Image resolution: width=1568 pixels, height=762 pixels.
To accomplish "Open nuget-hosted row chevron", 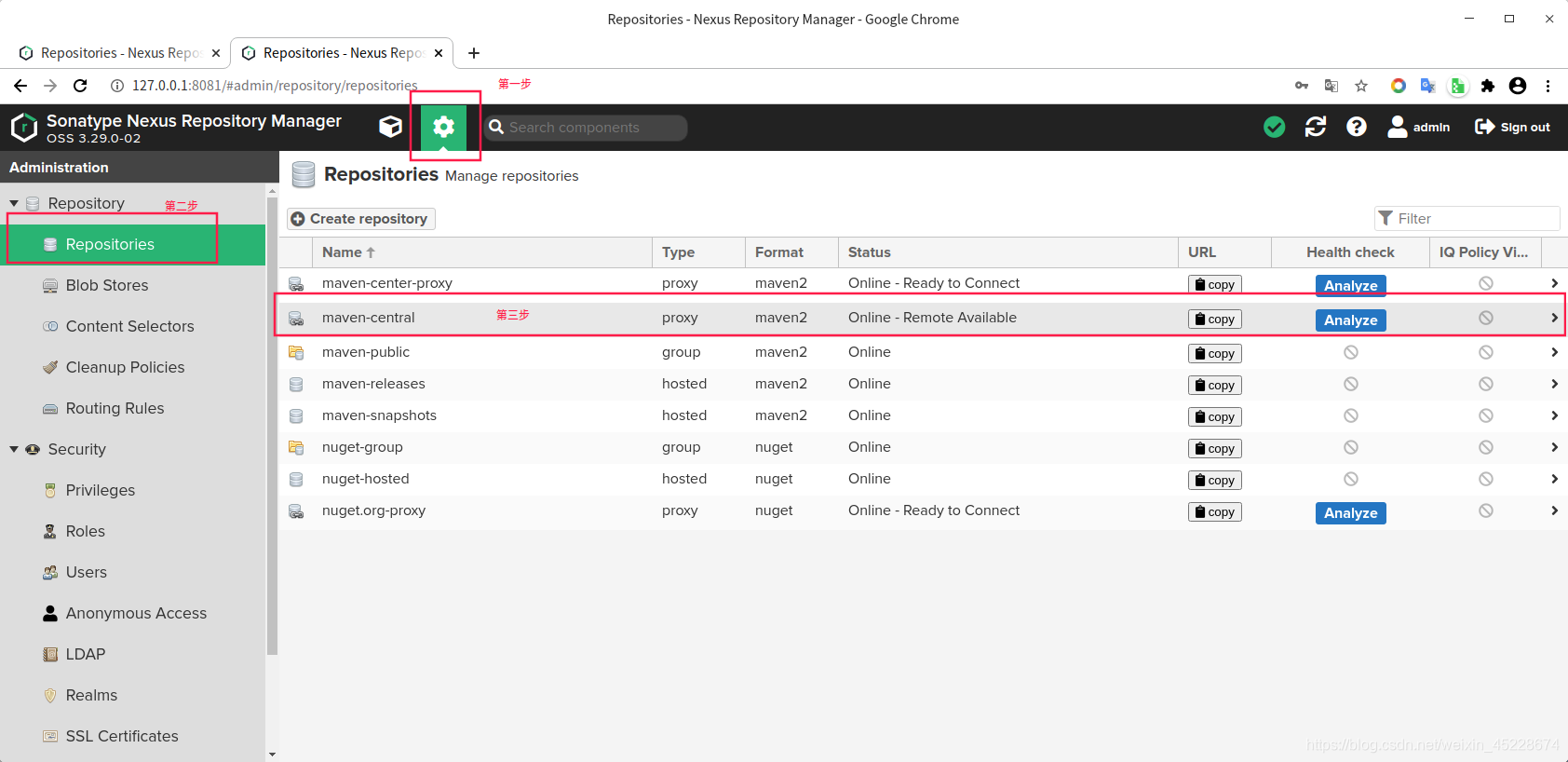I will tap(1554, 479).
